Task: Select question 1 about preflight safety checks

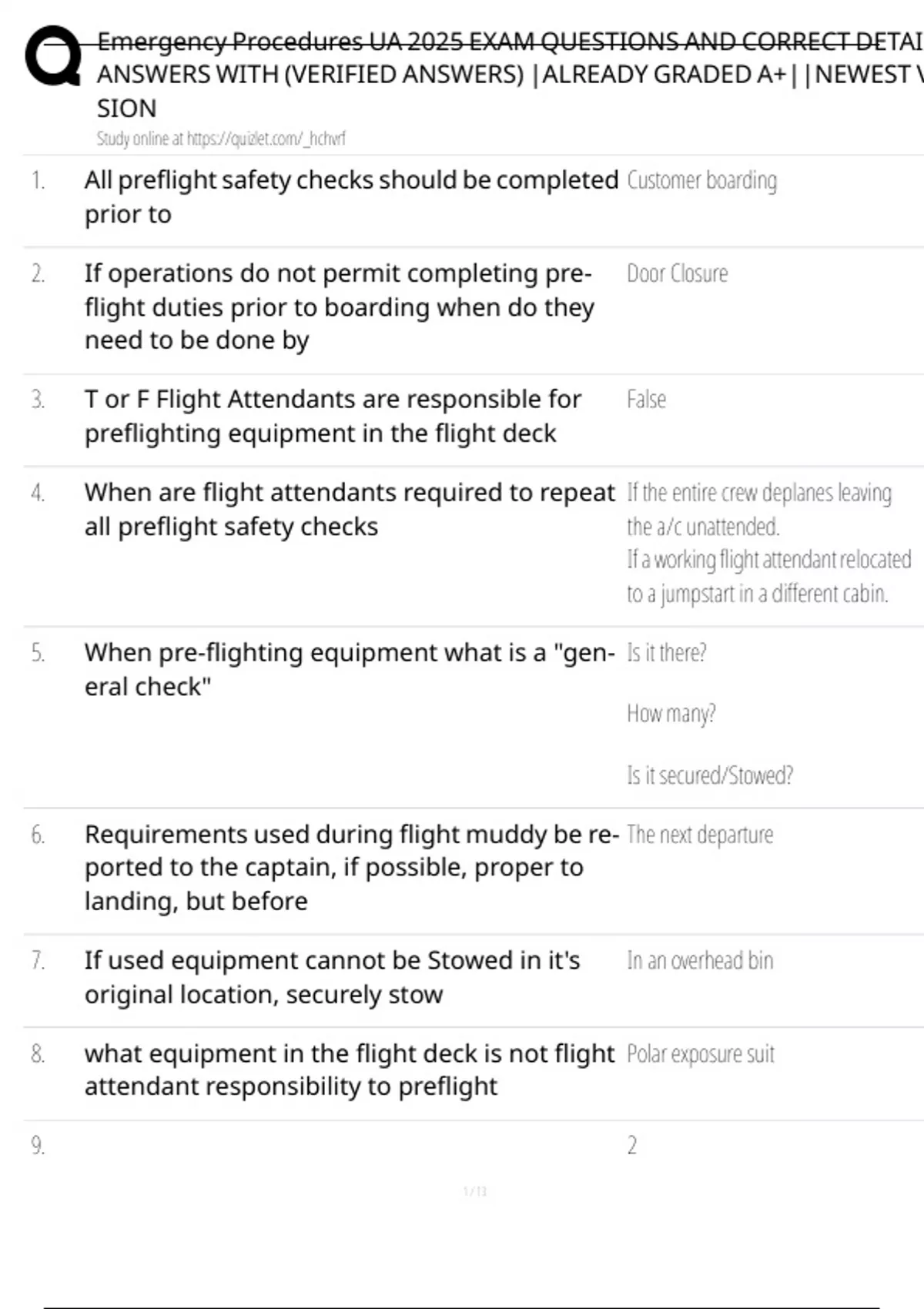Action: tap(351, 196)
